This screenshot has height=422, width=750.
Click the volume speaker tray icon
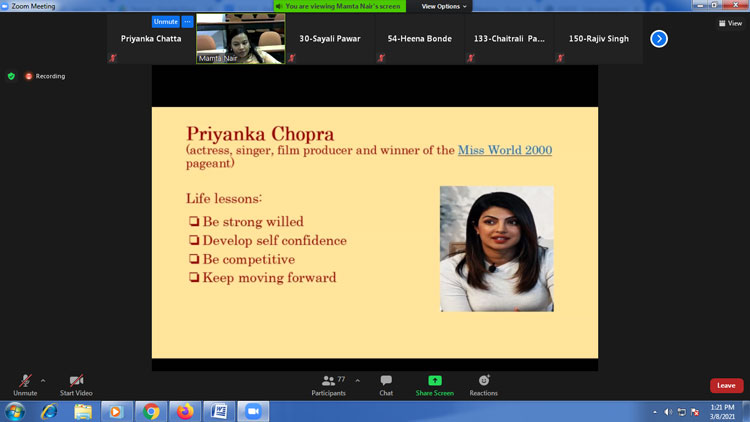pyautogui.click(x=668, y=412)
